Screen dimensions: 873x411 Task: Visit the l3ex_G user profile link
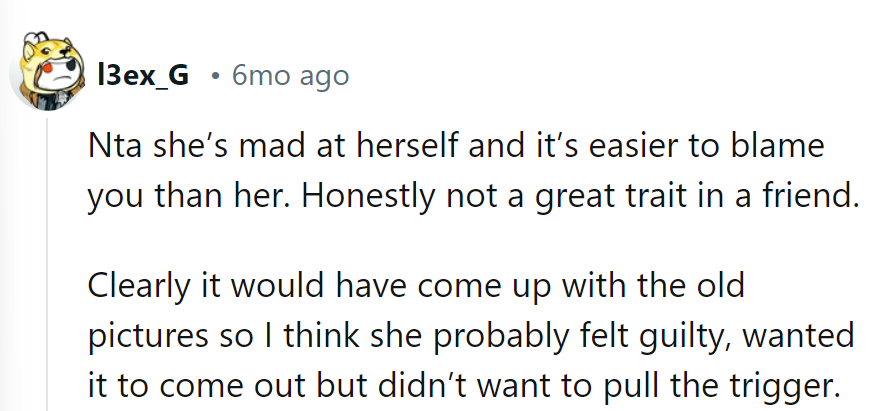(144, 75)
